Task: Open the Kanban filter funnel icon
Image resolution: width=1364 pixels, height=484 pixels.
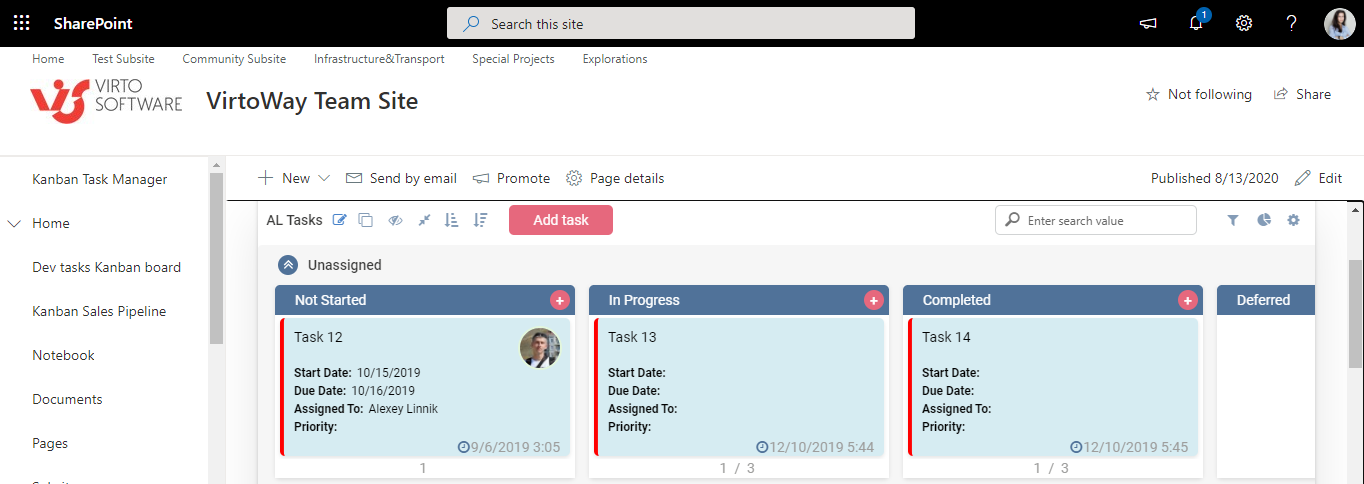Action: 1233,220
